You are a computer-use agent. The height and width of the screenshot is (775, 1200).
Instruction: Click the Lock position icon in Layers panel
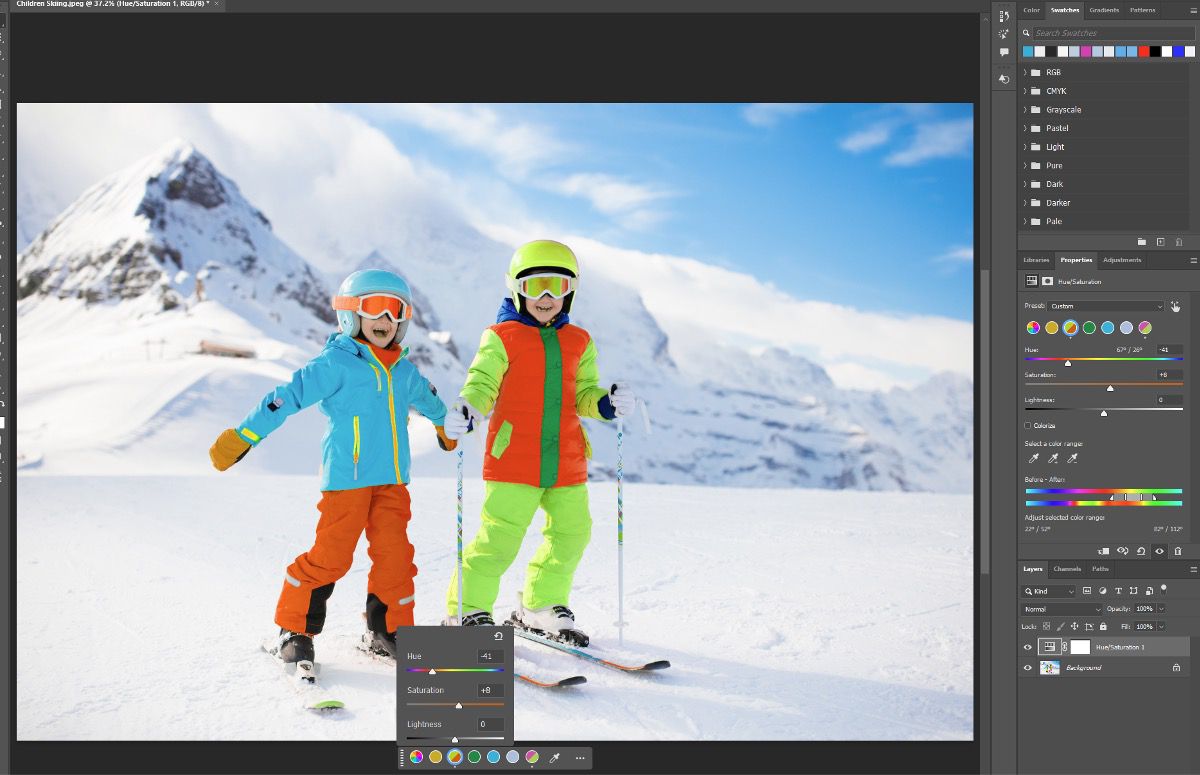click(x=1074, y=626)
